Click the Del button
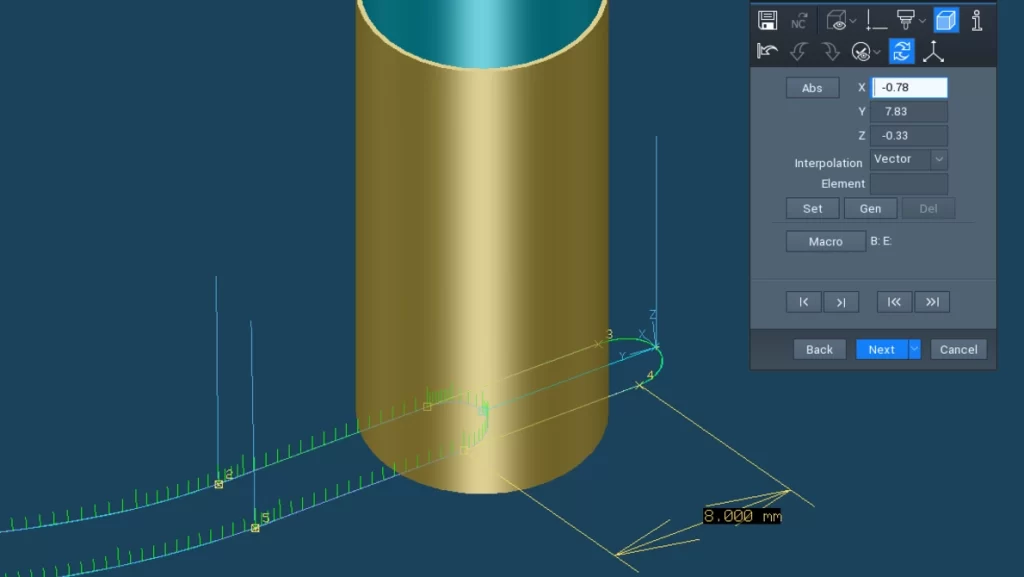 tap(928, 209)
